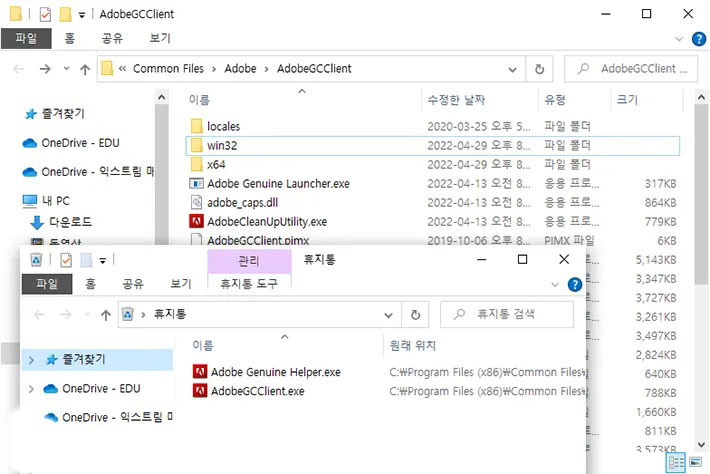Select AdobeCleanUpUtility.exe red Adobe icon
The height and width of the screenshot is (474, 710).
[x=196, y=221]
